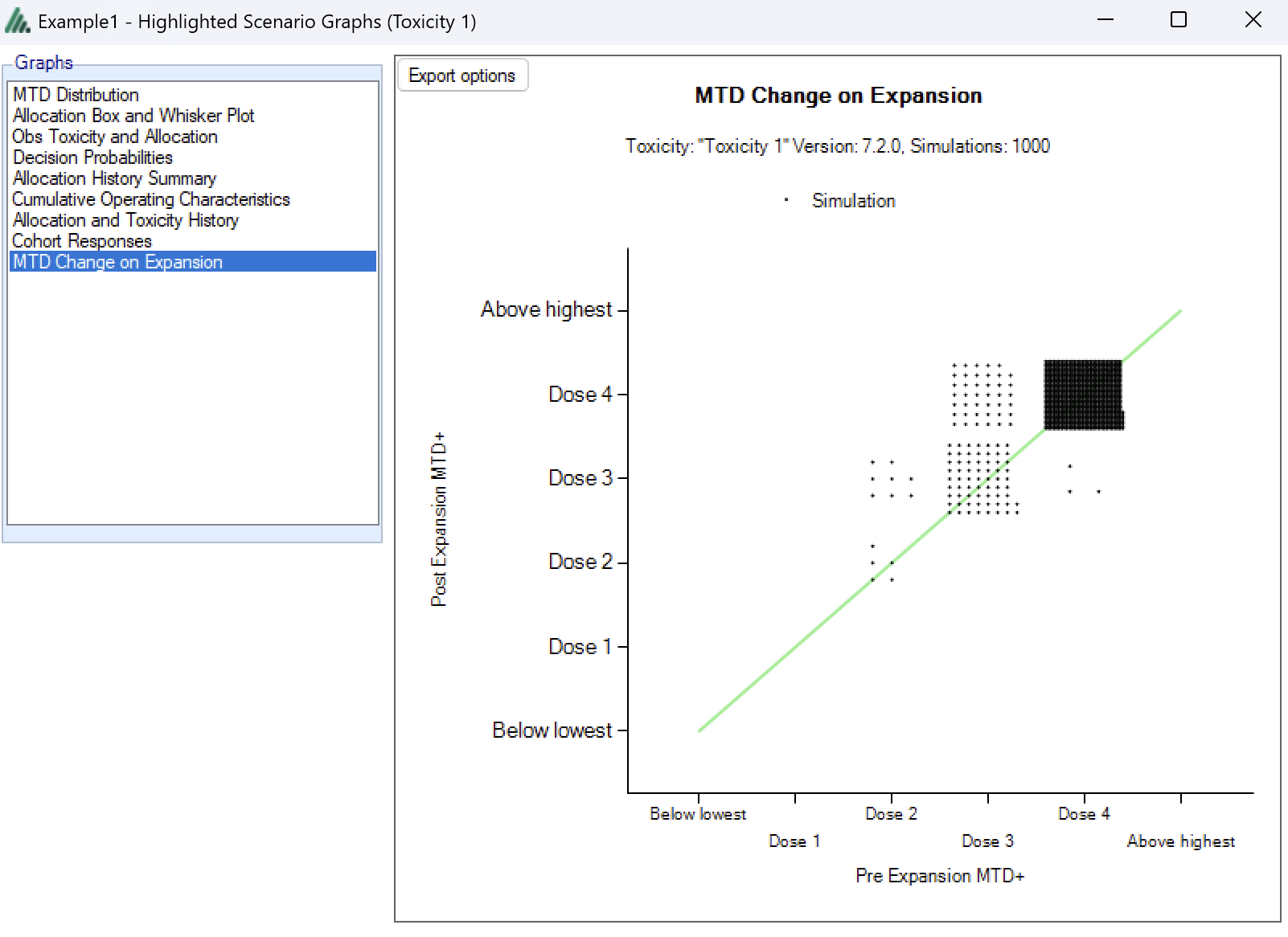Viewport: 1288px width, 937px height.
Task: Click the Pre Expansion MTD+ axis label
Action: [939, 876]
